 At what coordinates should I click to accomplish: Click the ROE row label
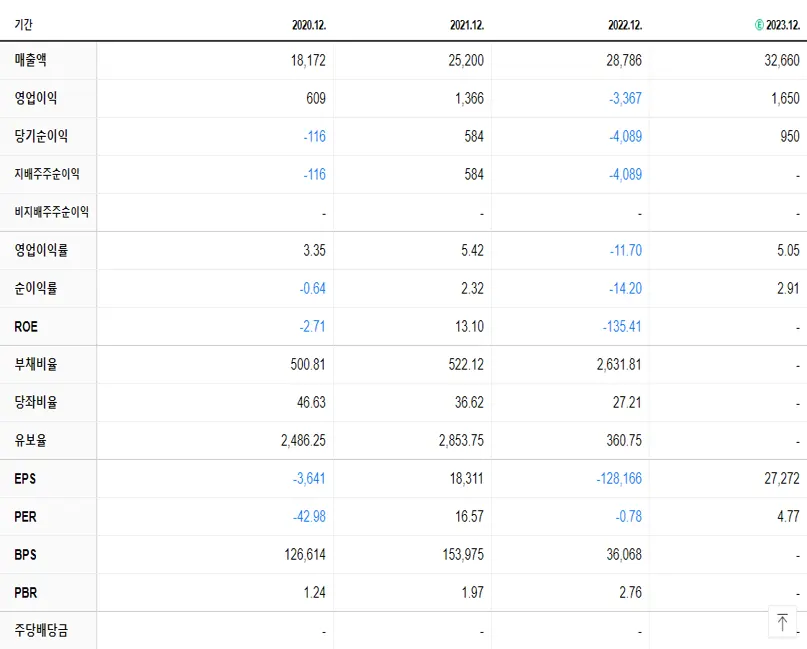(26, 326)
